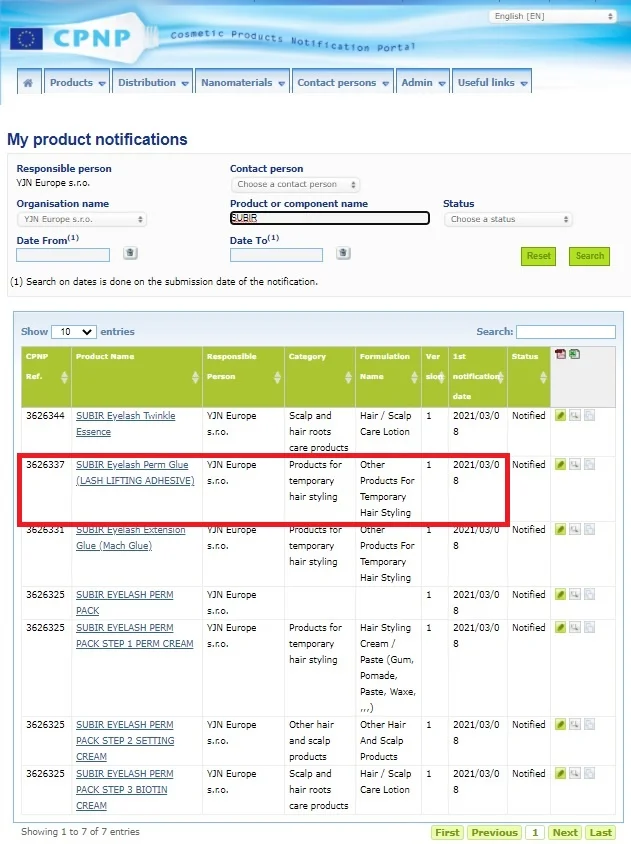Go to the Last page
This screenshot has height=844, width=631.
tap(600, 832)
